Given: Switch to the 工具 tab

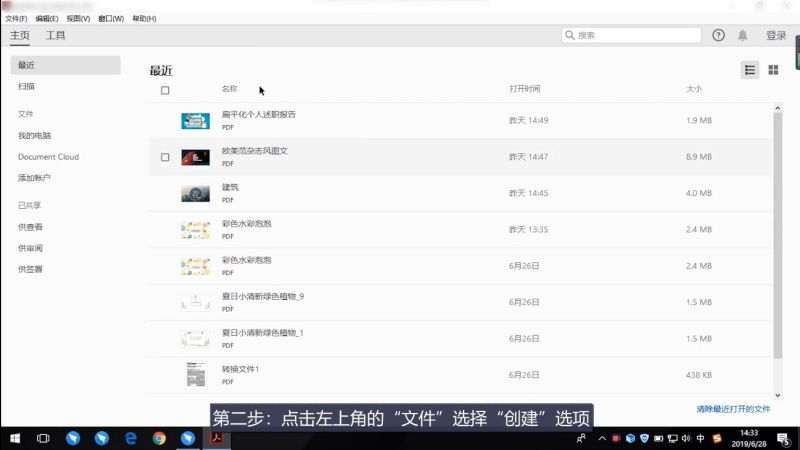Looking at the screenshot, I should coord(55,36).
